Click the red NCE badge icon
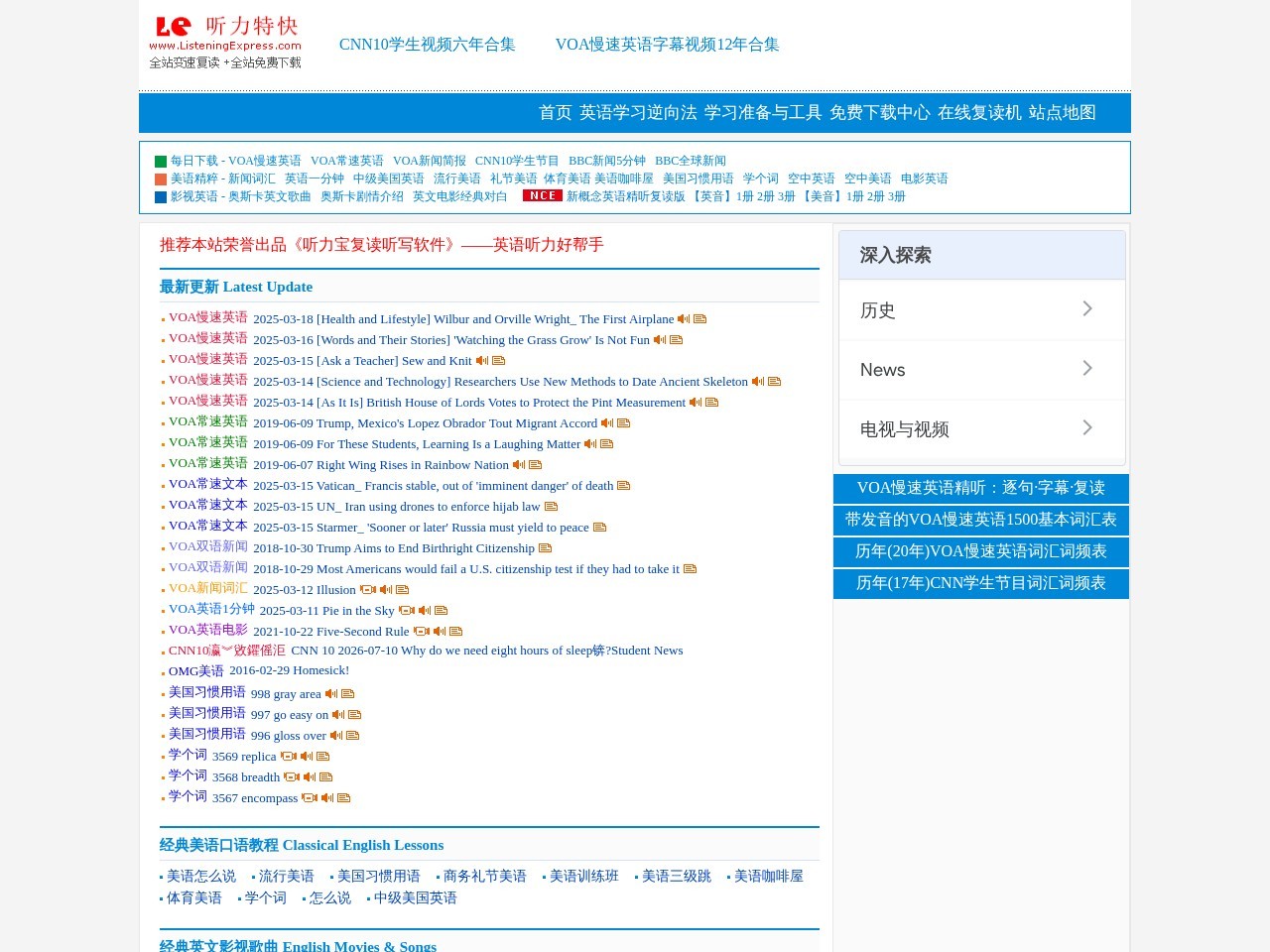Image resolution: width=1270 pixels, height=952 pixels. tap(543, 195)
